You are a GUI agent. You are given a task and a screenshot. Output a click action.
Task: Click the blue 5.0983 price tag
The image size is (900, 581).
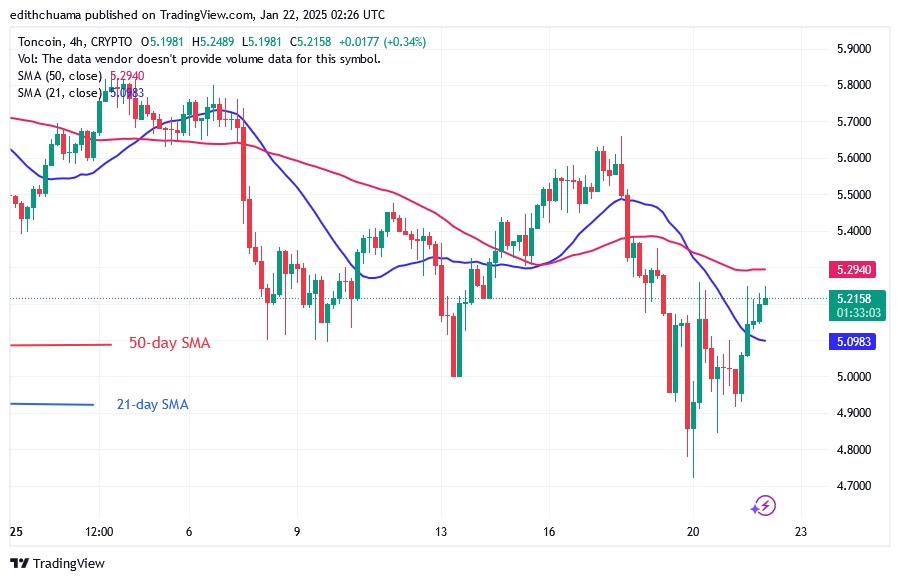853,340
